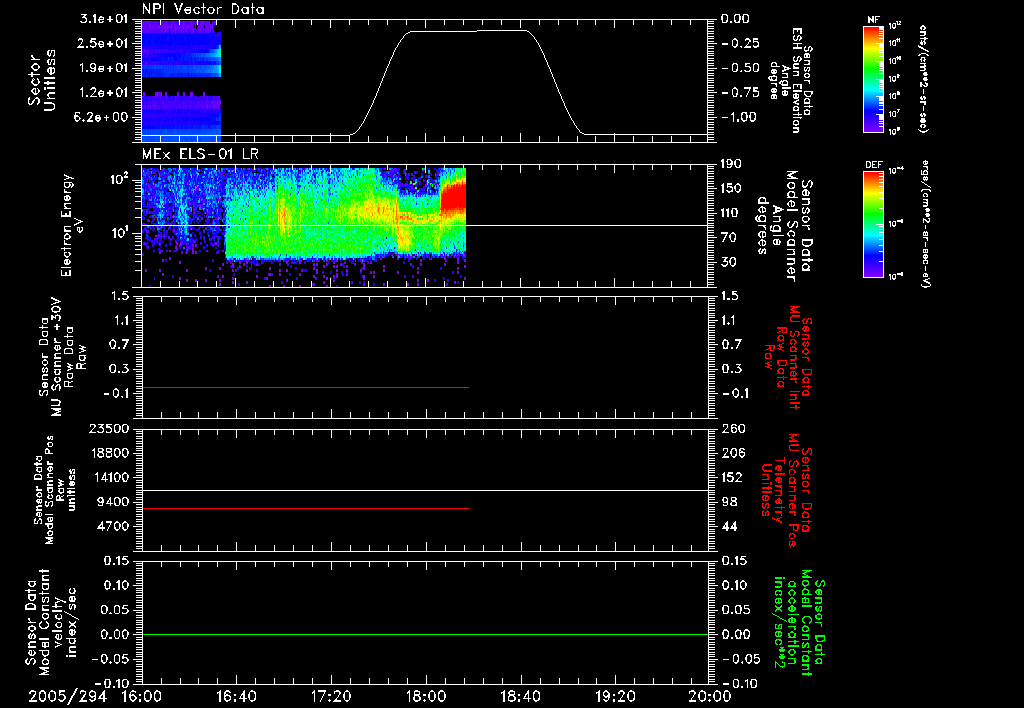Click the red line in the scanner position panel
This screenshot has height=708, width=1024.
coord(305,508)
